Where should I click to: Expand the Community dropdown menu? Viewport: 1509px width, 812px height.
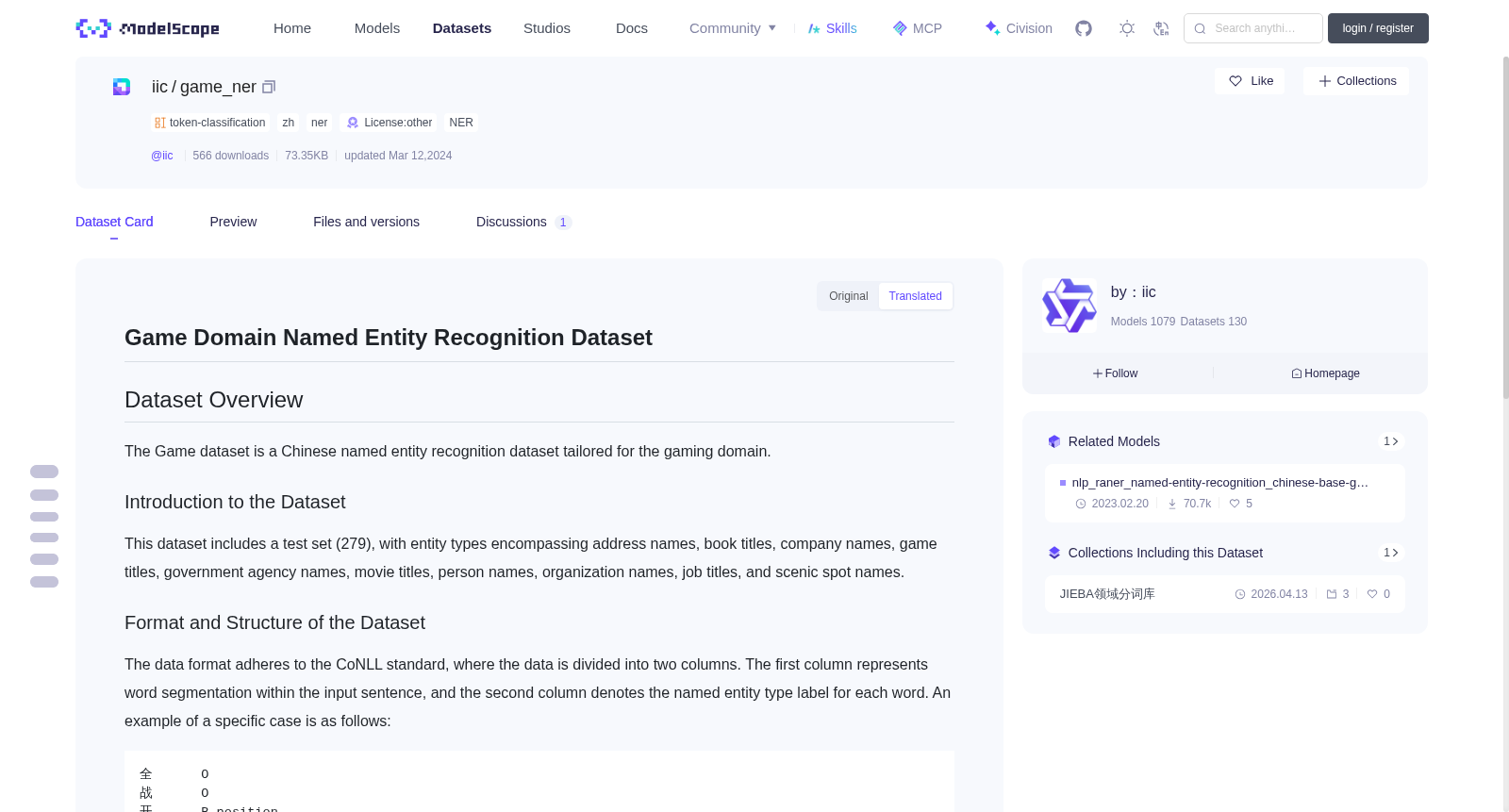[x=733, y=28]
